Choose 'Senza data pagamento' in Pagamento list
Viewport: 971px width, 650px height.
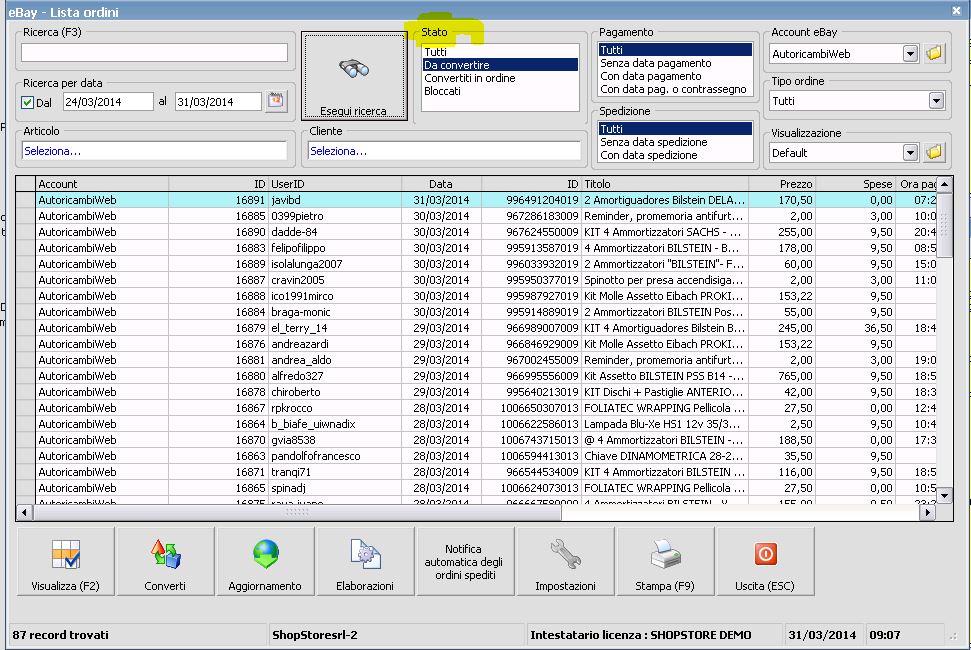pyautogui.click(x=655, y=63)
